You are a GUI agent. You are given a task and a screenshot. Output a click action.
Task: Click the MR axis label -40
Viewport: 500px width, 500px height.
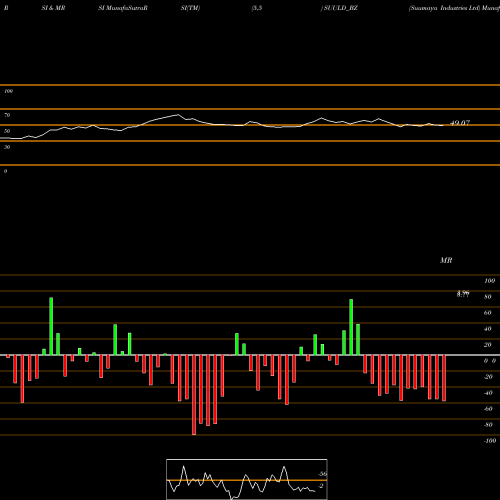(488, 393)
